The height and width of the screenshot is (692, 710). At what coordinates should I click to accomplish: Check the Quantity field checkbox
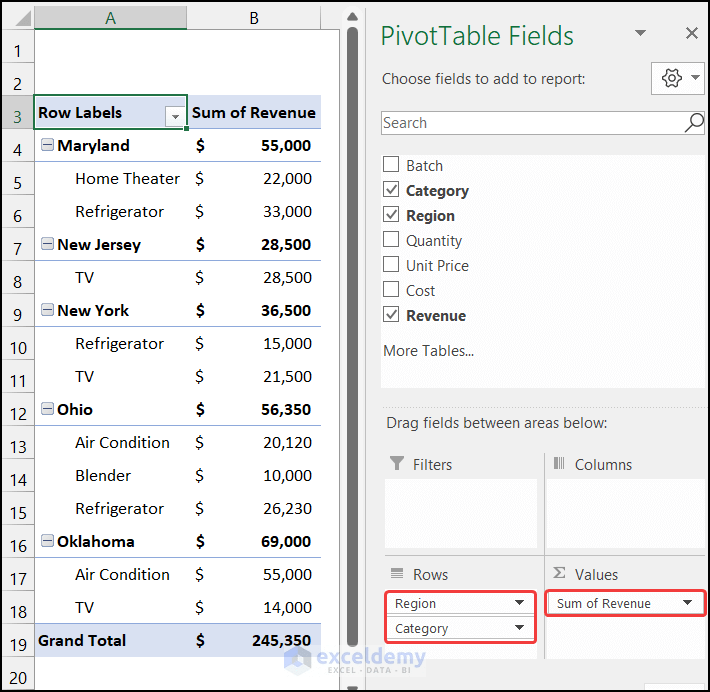(391, 239)
